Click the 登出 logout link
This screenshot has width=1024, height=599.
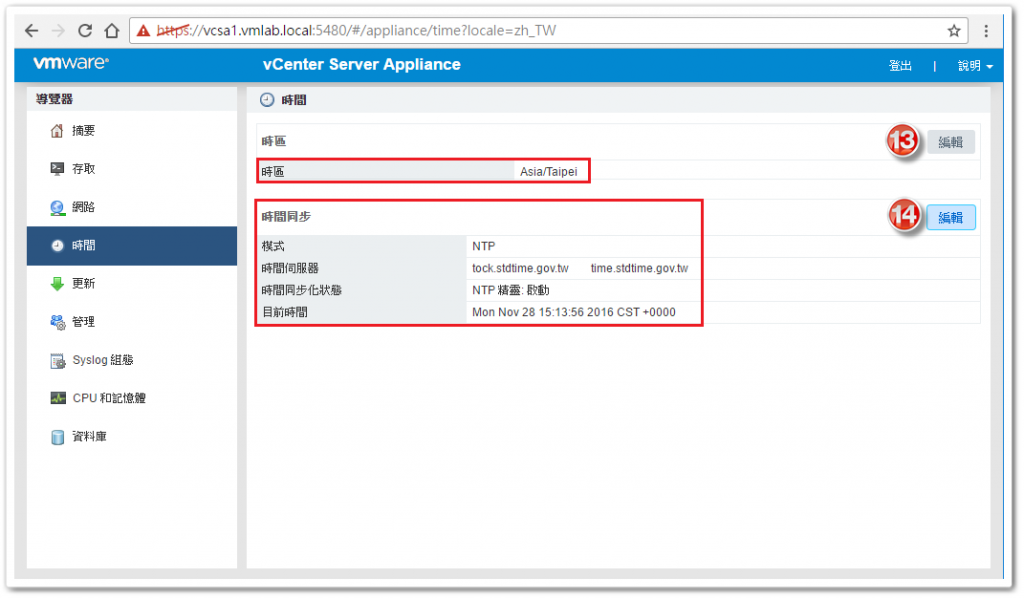click(900, 65)
